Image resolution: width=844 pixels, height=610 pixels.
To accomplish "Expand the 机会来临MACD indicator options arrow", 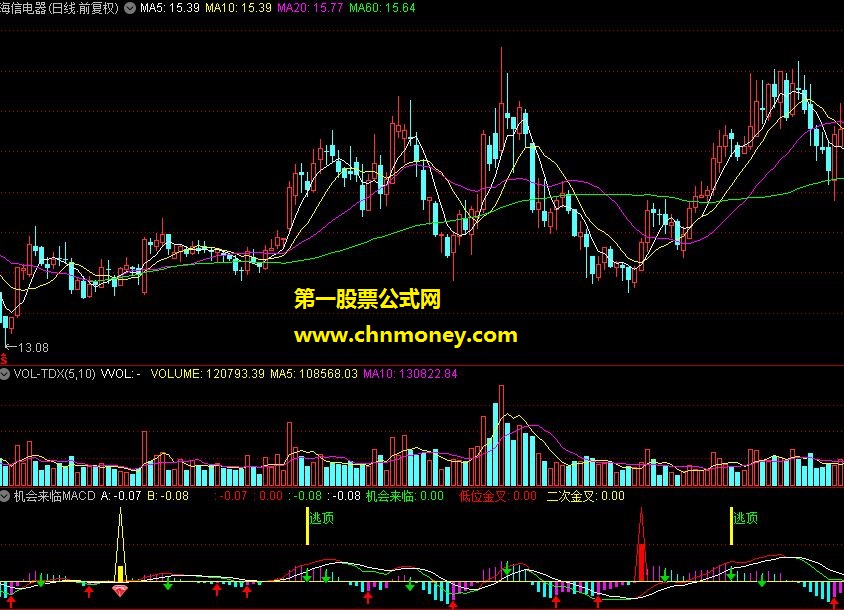I will pos(5,496).
